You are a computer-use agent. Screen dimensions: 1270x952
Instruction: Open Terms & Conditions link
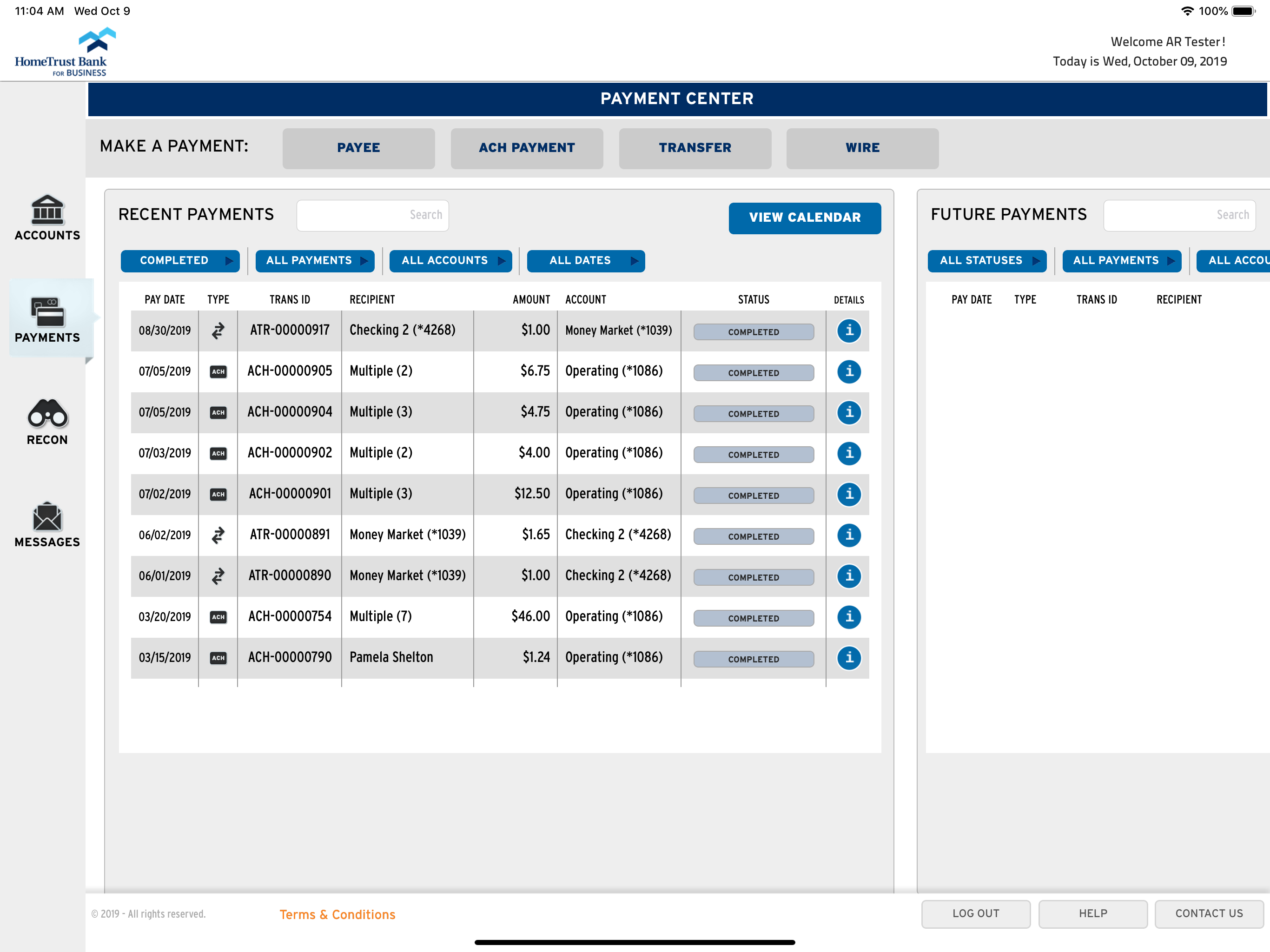337,915
